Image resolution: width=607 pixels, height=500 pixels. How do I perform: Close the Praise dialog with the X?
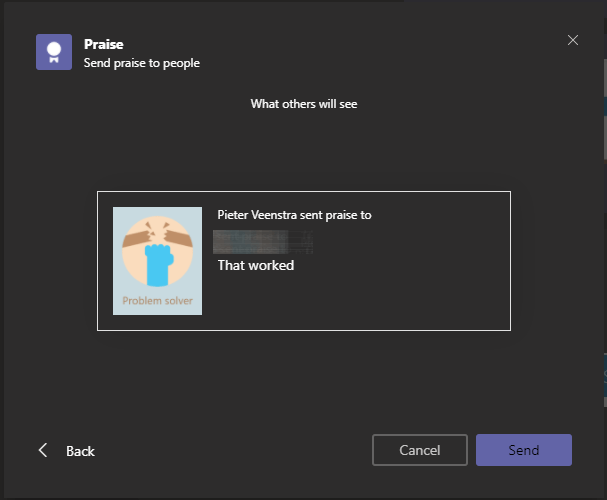tap(573, 40)
